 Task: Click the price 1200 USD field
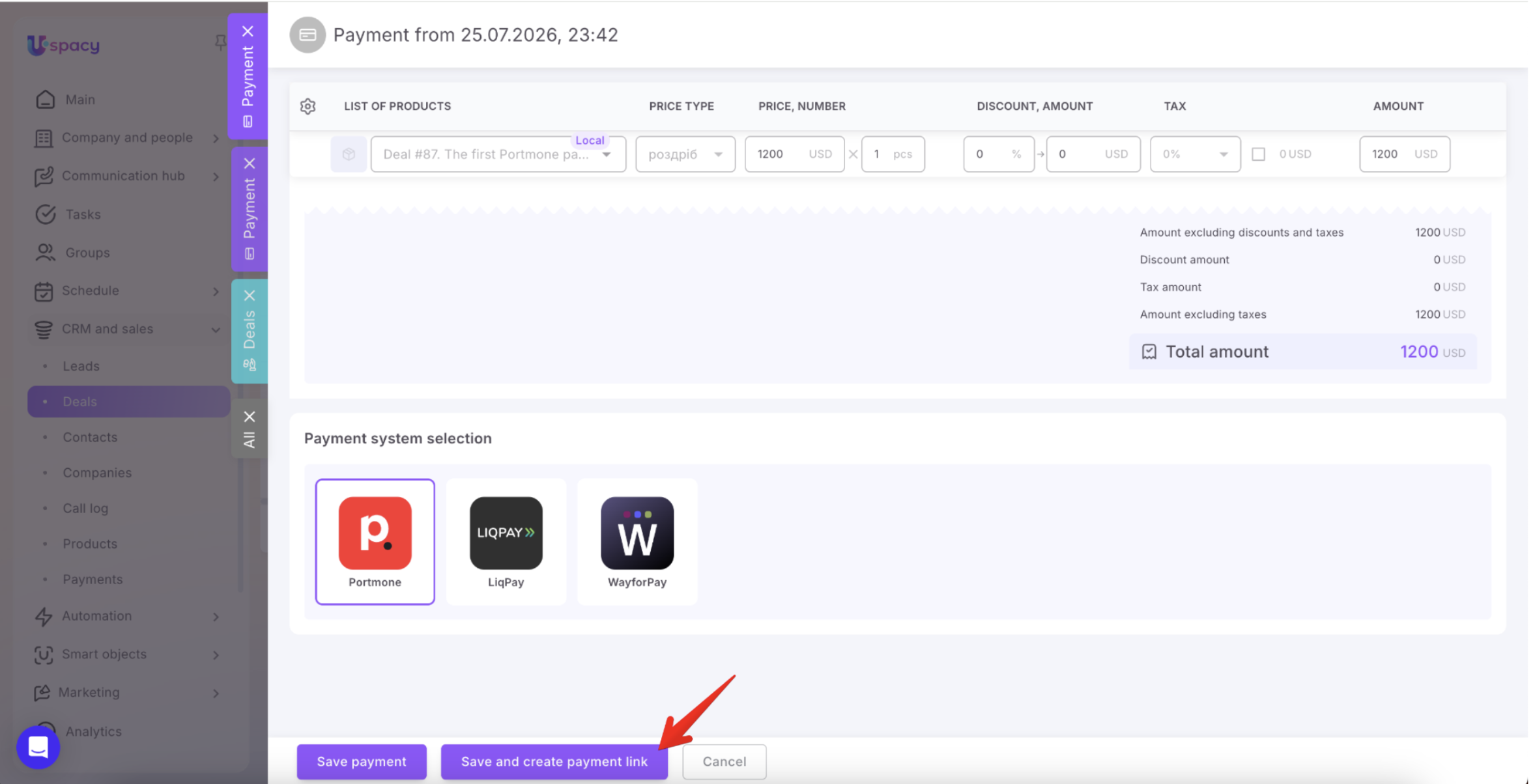[x=795, y=154]
